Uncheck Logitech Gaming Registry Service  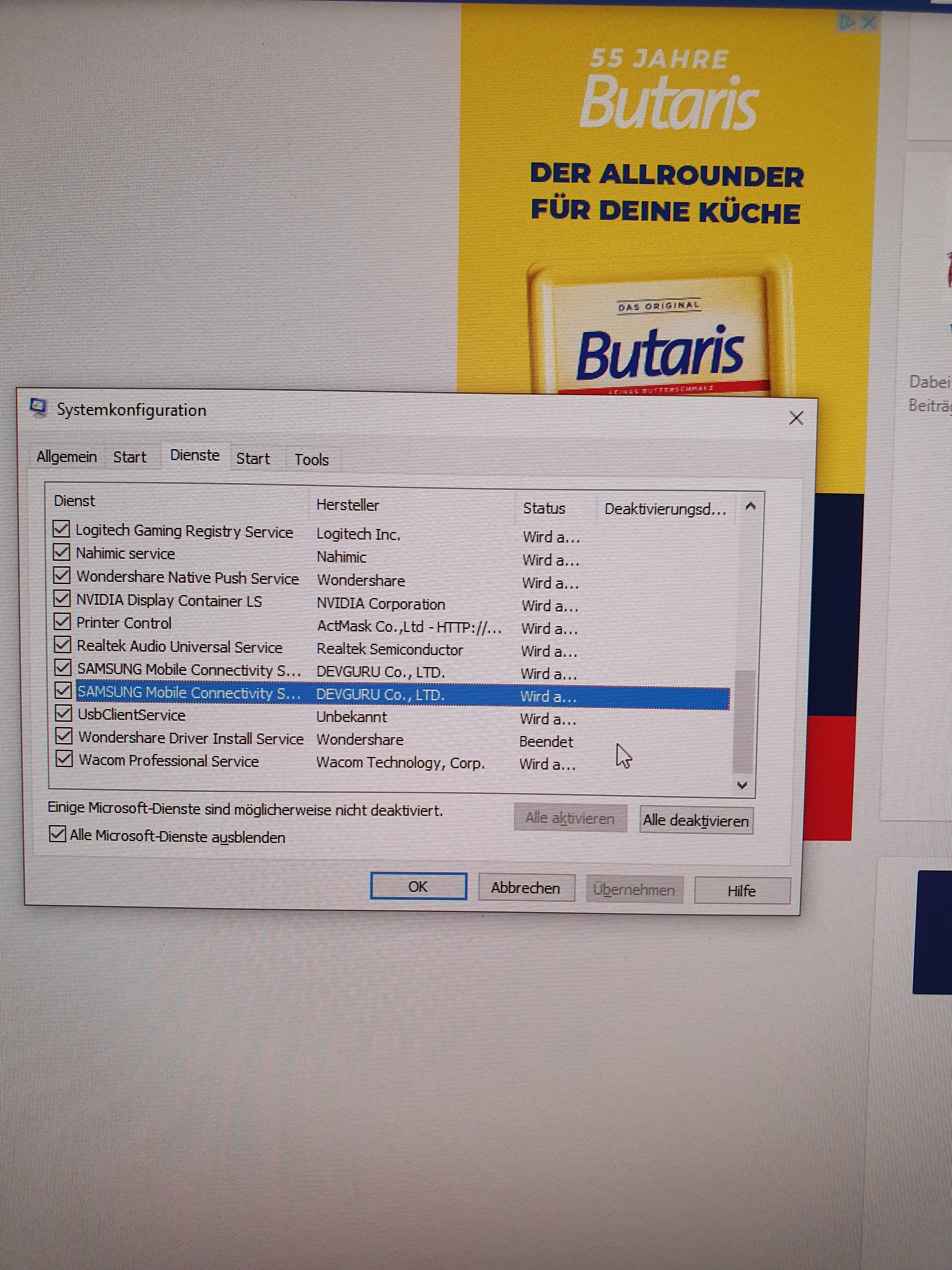[61, 529]
